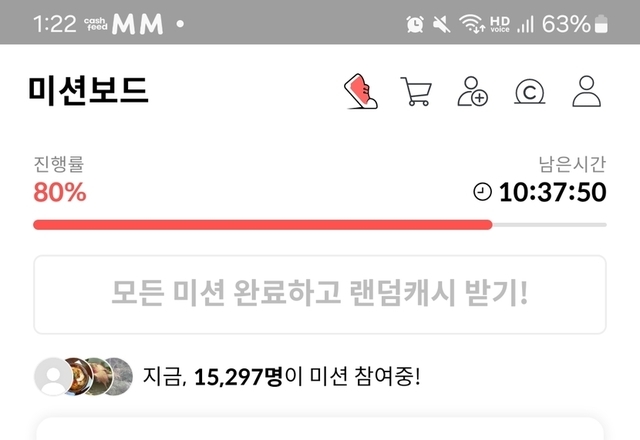Open the profile person icon

[587, 91]
